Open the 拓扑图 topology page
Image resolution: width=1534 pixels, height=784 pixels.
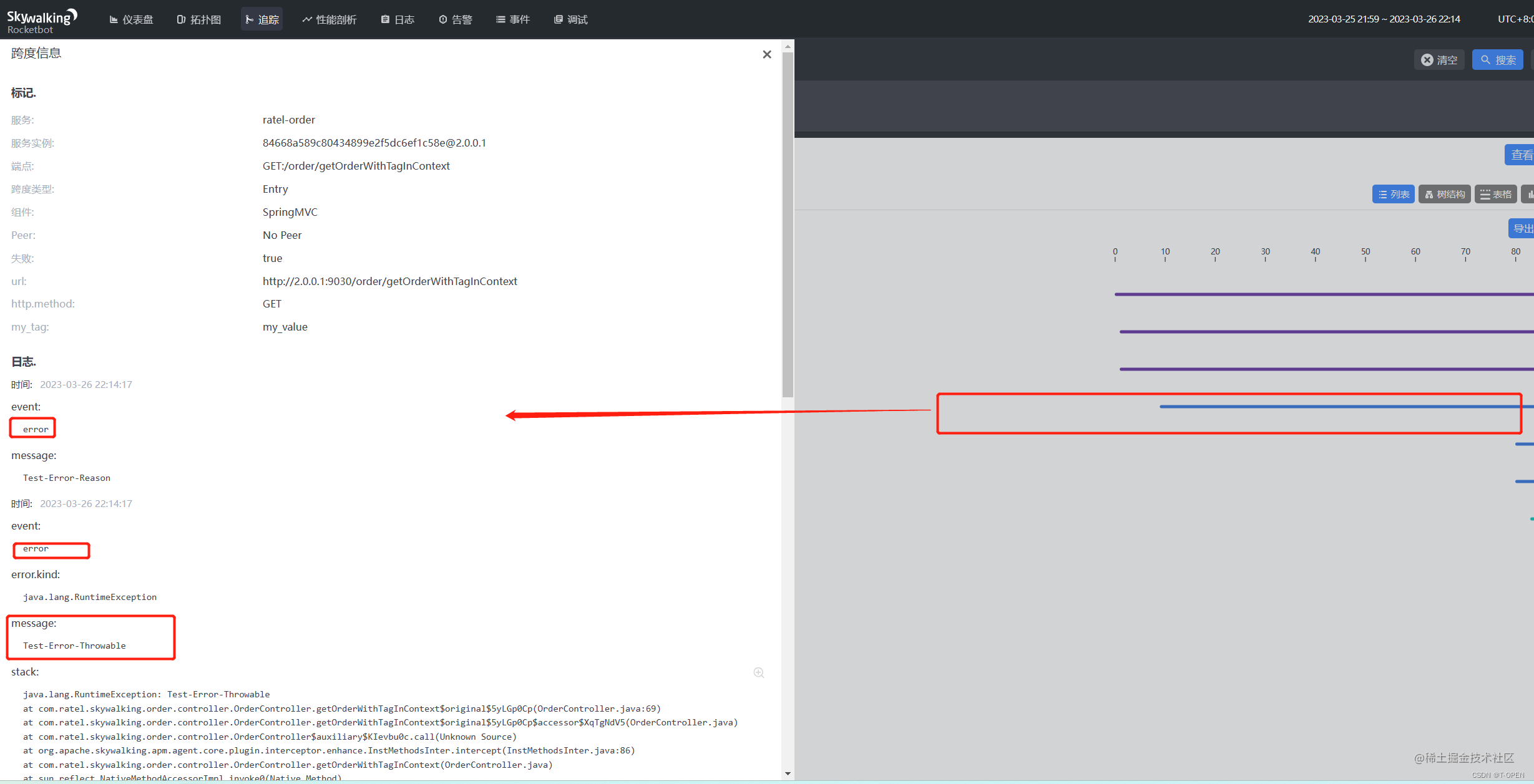coord(199,19)
